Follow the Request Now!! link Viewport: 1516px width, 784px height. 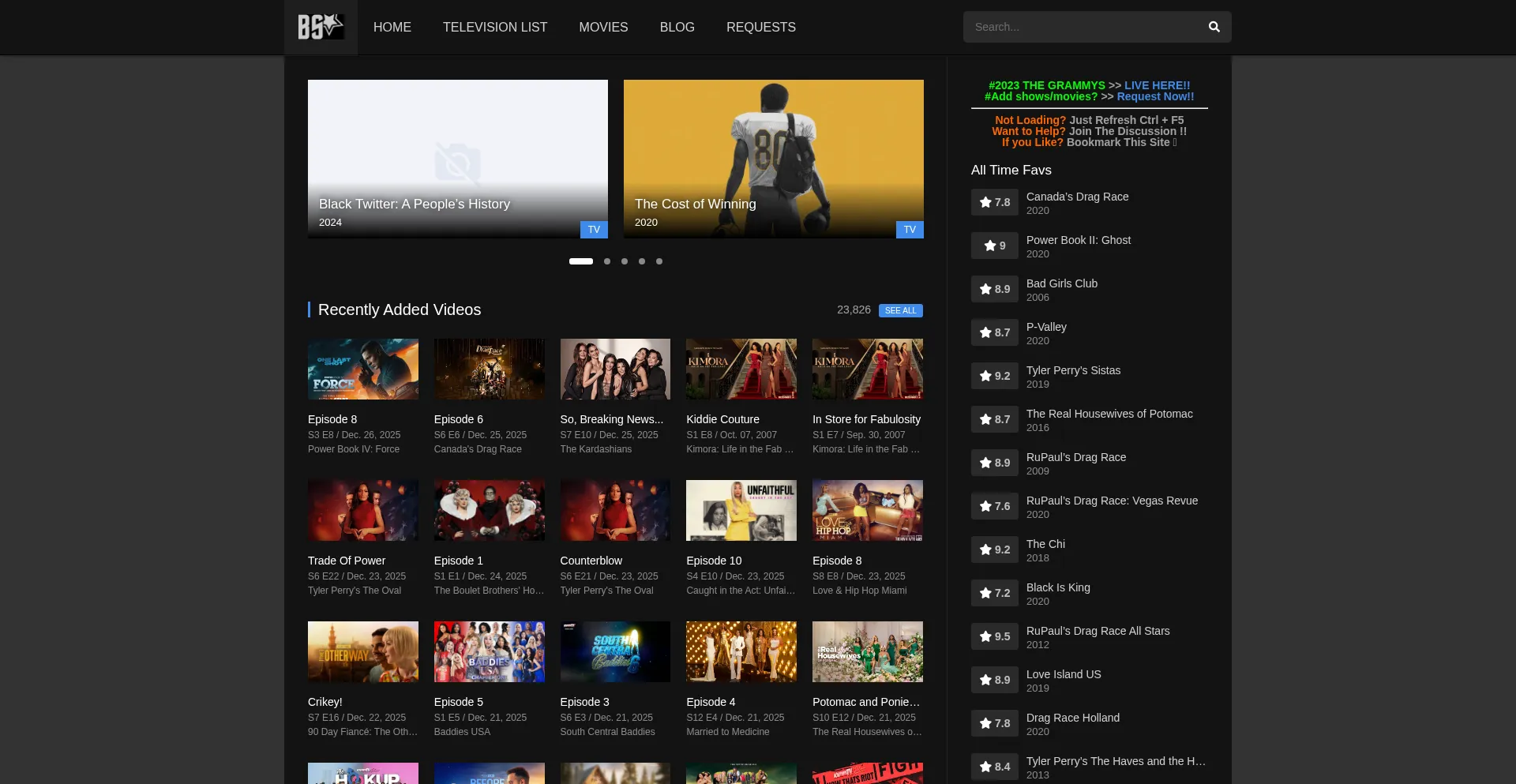coord(1155,96)
